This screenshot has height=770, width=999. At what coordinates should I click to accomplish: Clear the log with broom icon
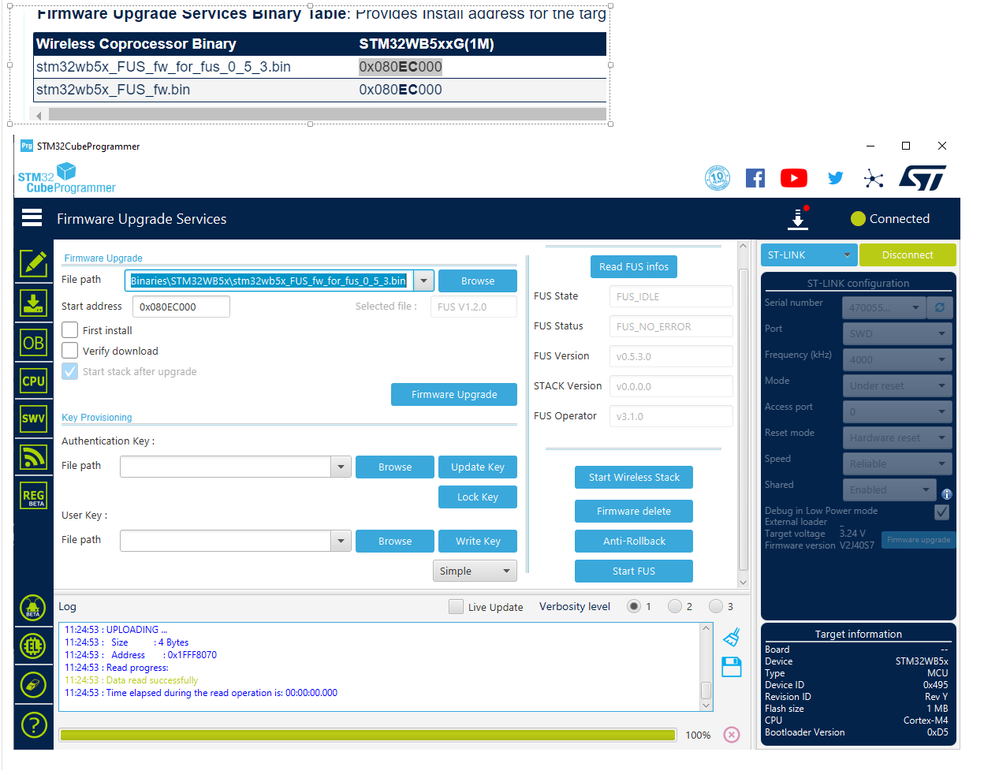[732, 637]
